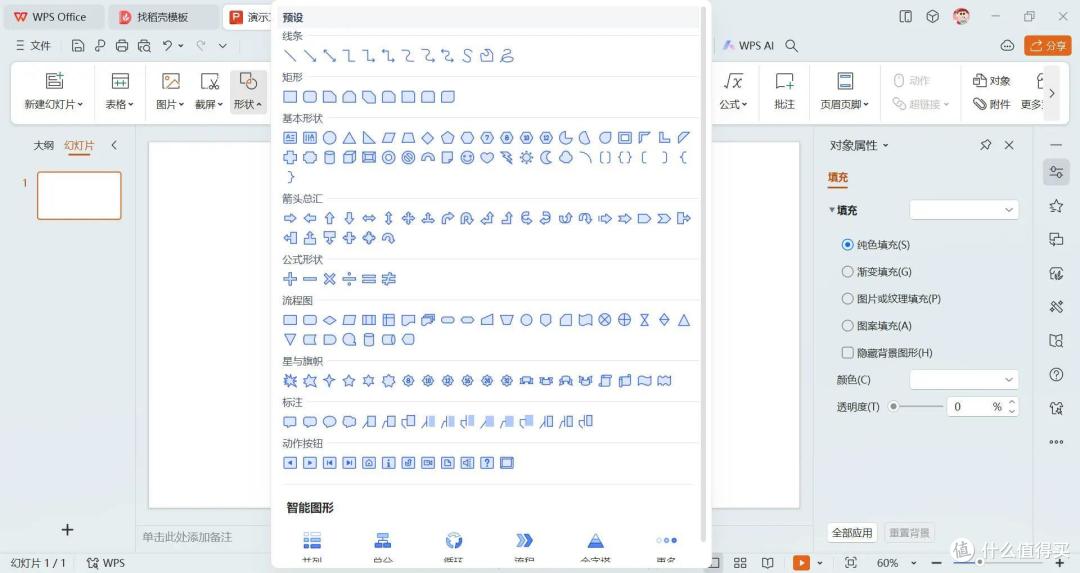Viewport: 1080px width, 573px height.
Task: Select slide 1 thumbnail
Action: [79, 196]
